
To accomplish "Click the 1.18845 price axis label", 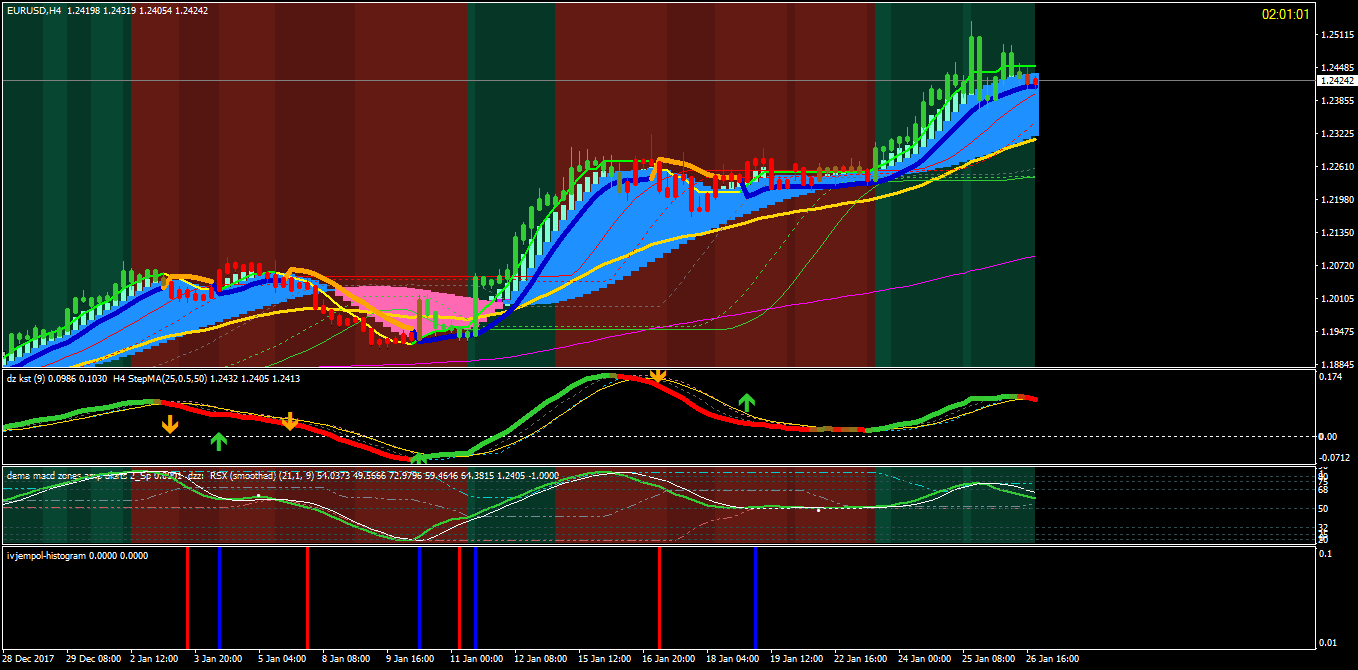I will (x=1337, y=365).
